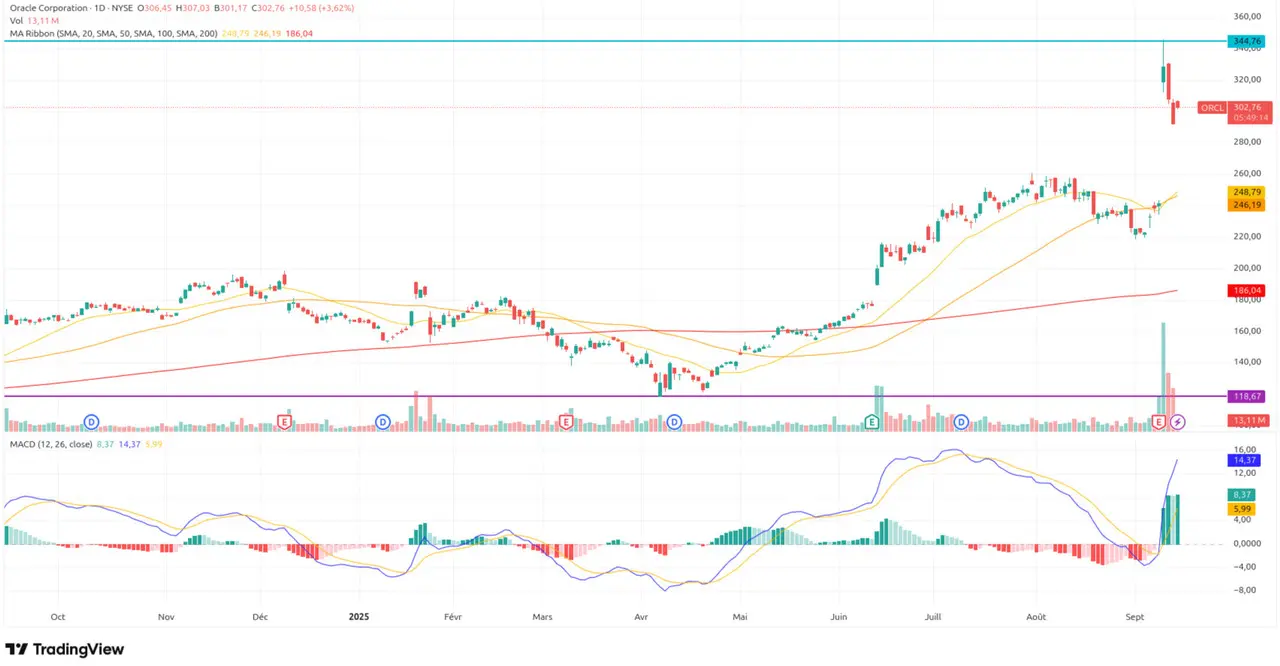Image resolution: width=1280 pixels, height=666 pixels.
Task: Click the Oct label on time axis
Action: [58, 617]
